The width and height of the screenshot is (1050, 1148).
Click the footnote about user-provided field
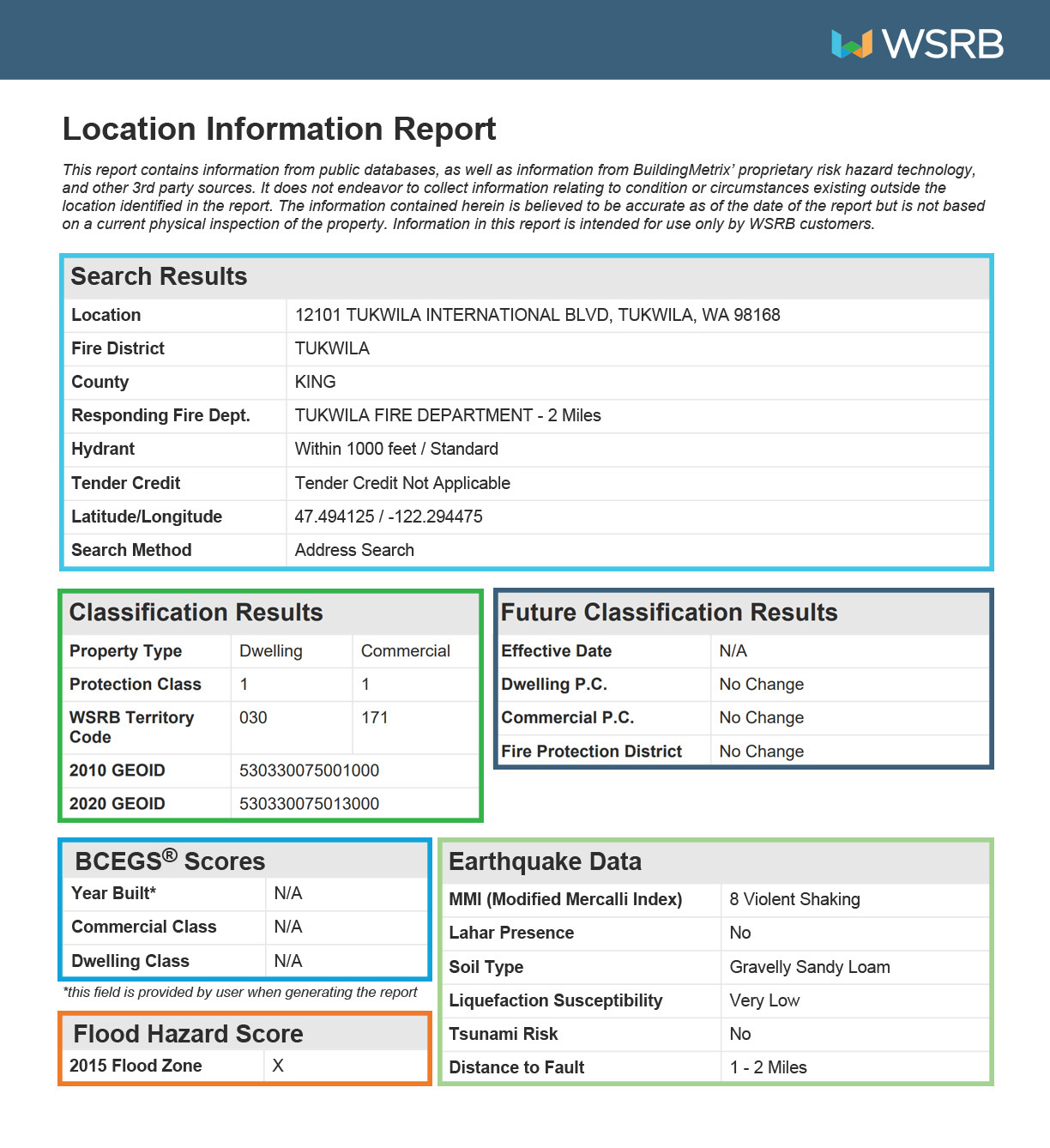[240, 992]
